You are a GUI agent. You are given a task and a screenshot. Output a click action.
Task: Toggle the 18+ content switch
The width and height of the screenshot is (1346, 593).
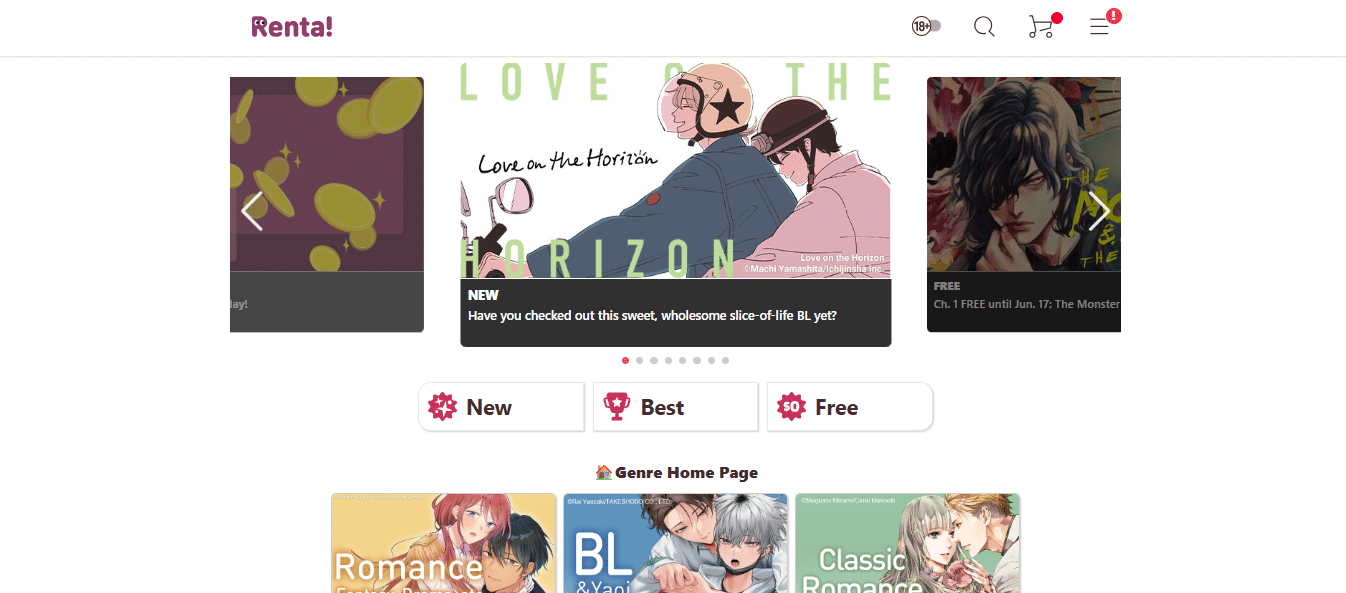pos(926,27)
